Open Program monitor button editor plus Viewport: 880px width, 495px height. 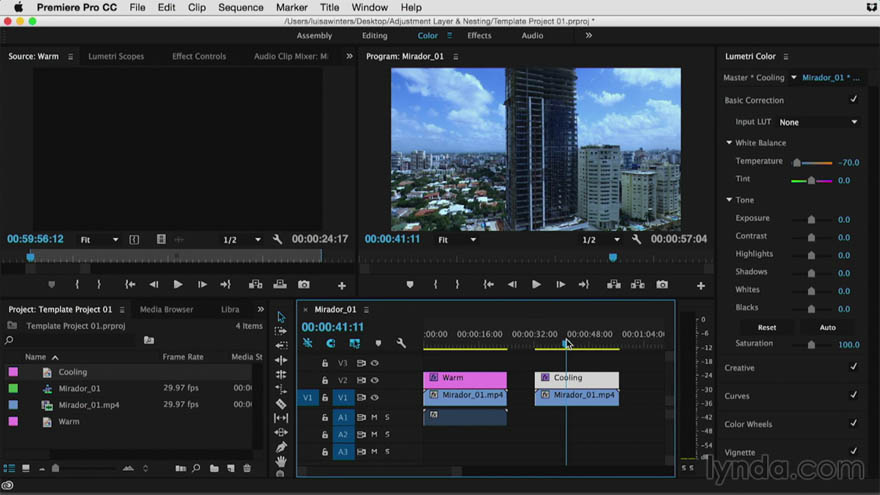click(x=701, y=286)
